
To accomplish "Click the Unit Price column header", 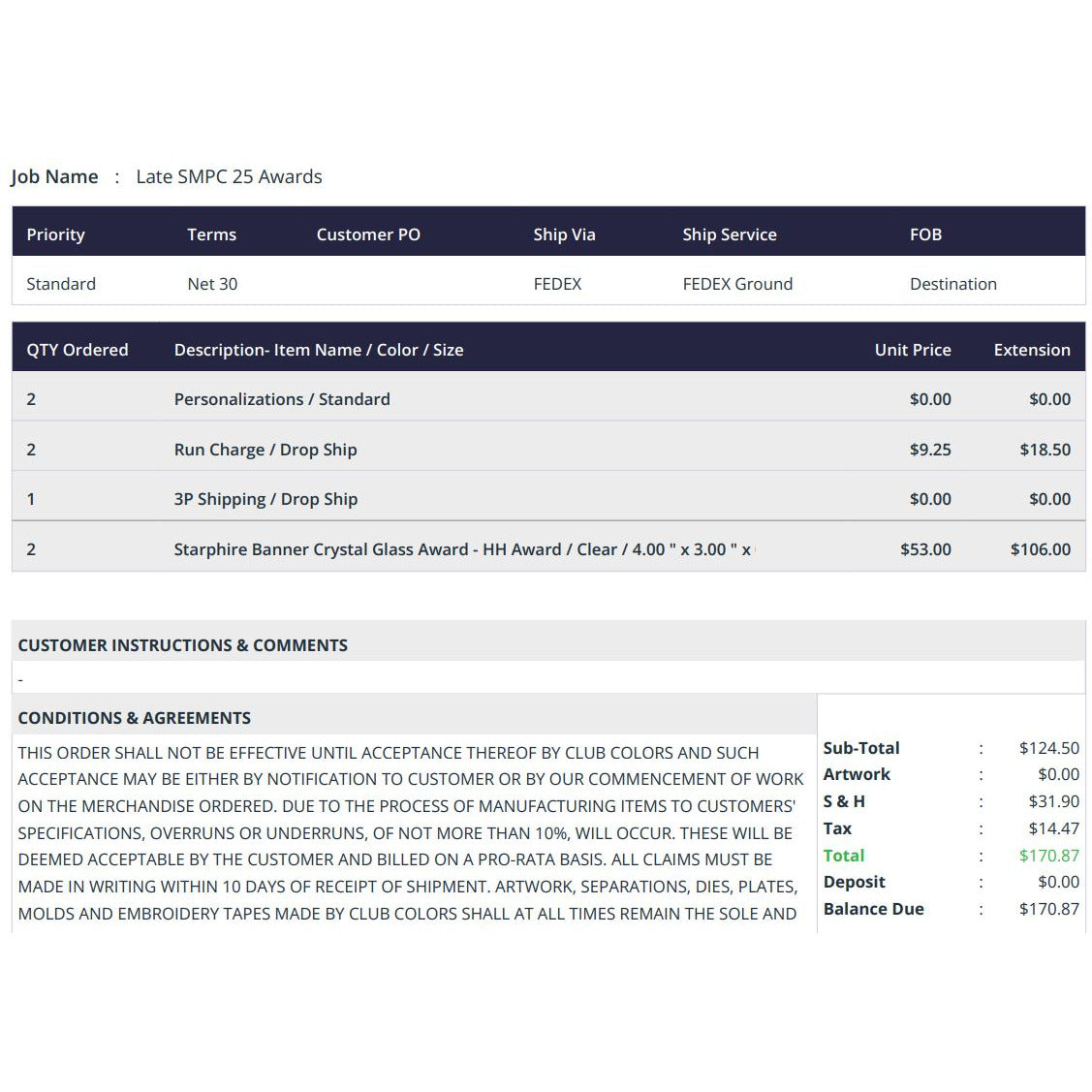I will point(913,350).
